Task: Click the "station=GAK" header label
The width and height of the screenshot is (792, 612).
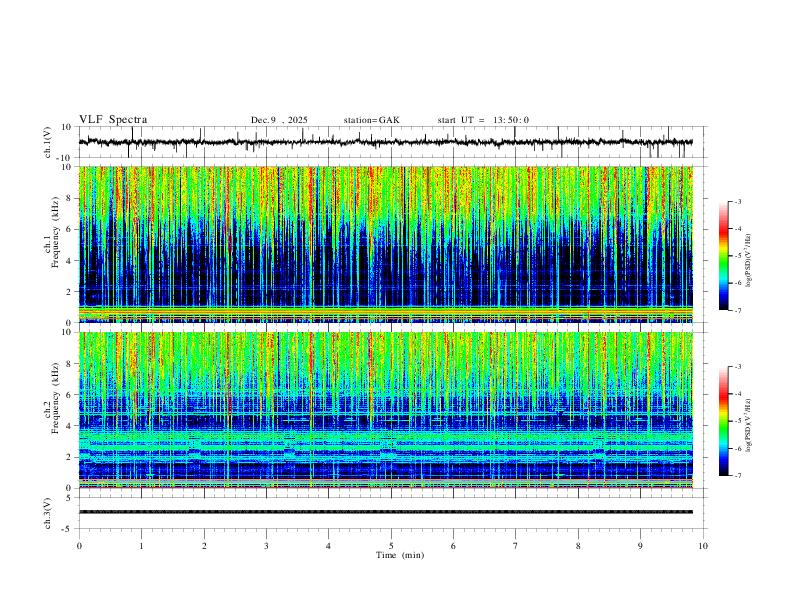Action: (371, 120)
